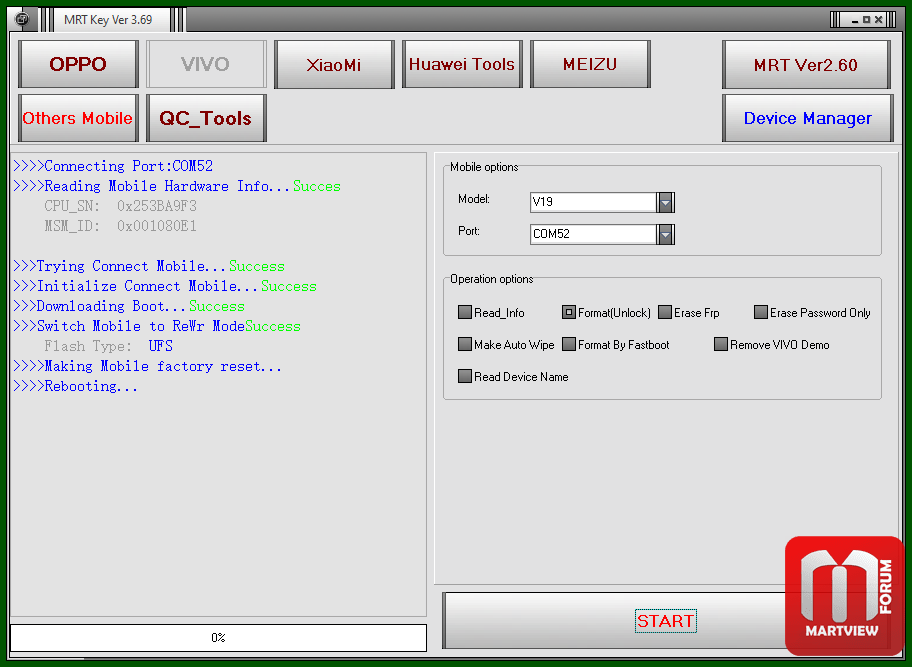The image size is (912, 667).
Task: Click Making Mobile factory reset log line
Action: click(147, 366)
